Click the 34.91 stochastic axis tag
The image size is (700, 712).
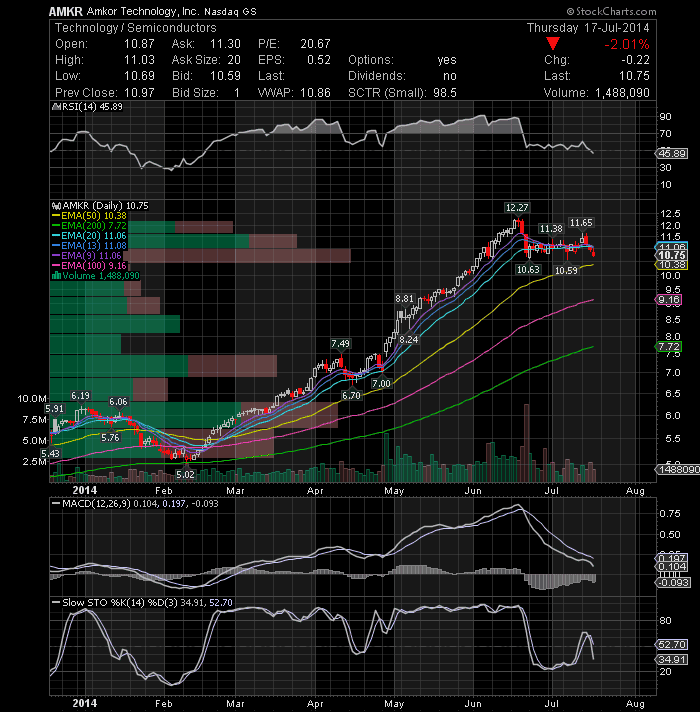click(x=672, y=660)
